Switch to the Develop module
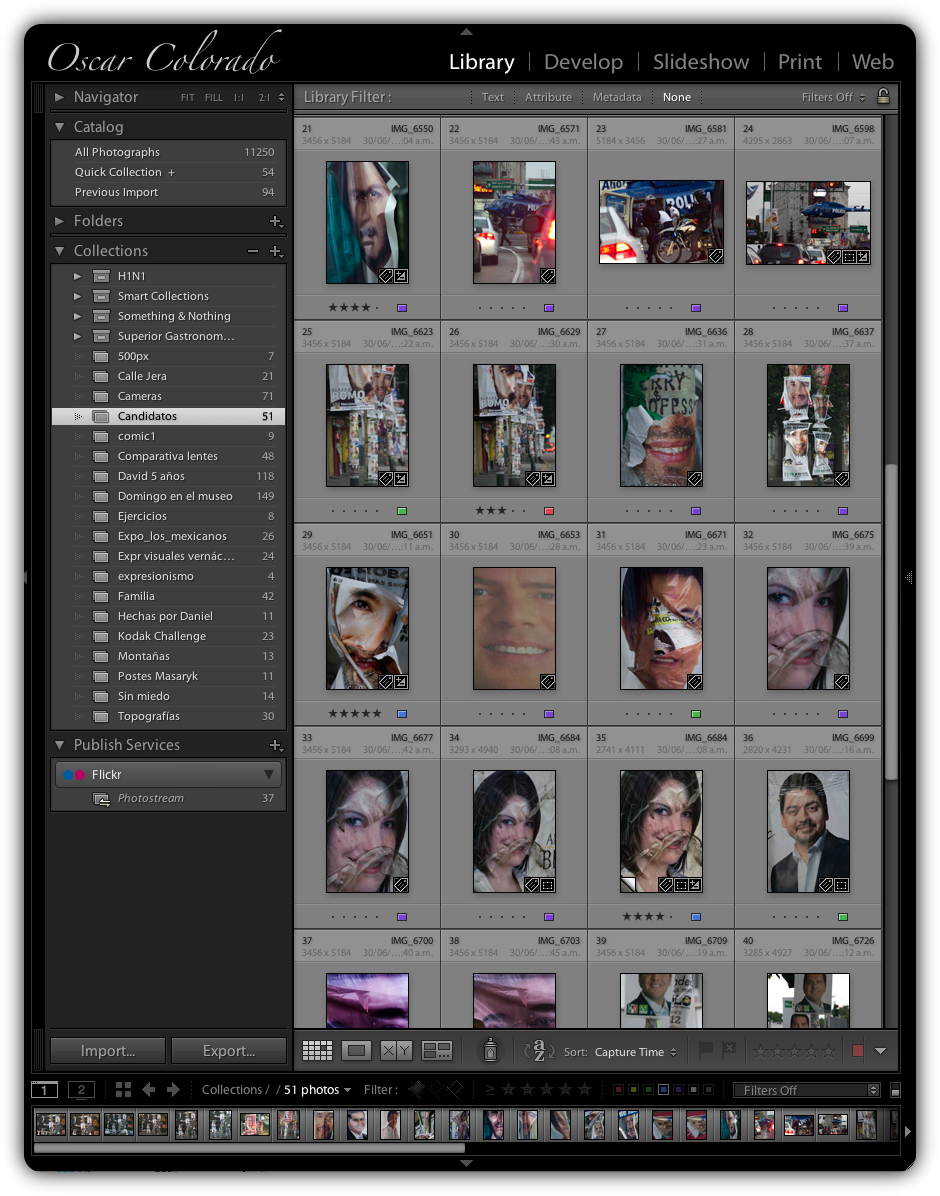940x1196 pixels. pyautogui.click(x=583, y=62)
